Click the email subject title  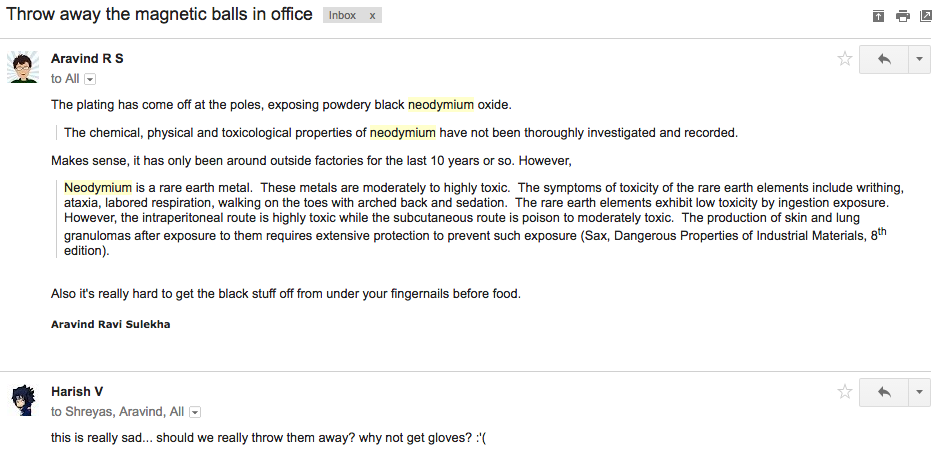[x=159, y=14]
